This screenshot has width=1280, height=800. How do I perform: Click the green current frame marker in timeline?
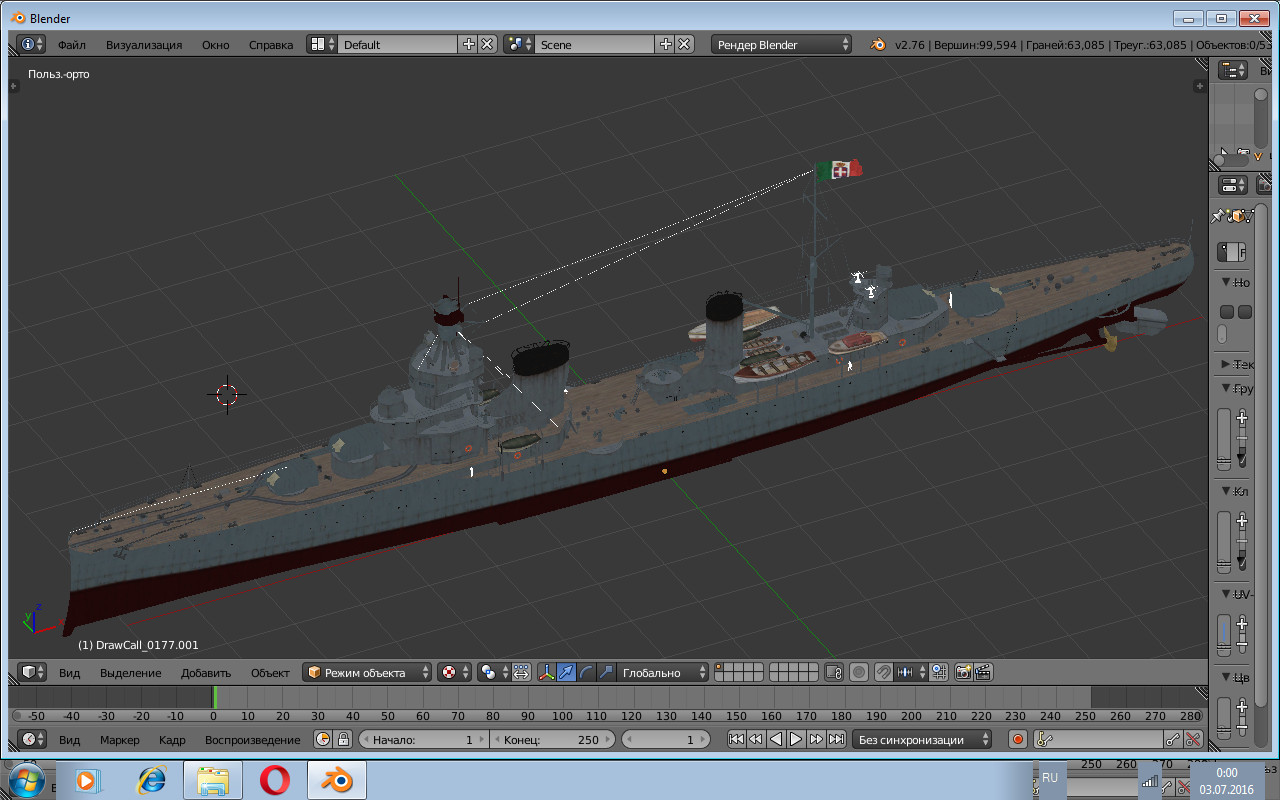point(214,698)
